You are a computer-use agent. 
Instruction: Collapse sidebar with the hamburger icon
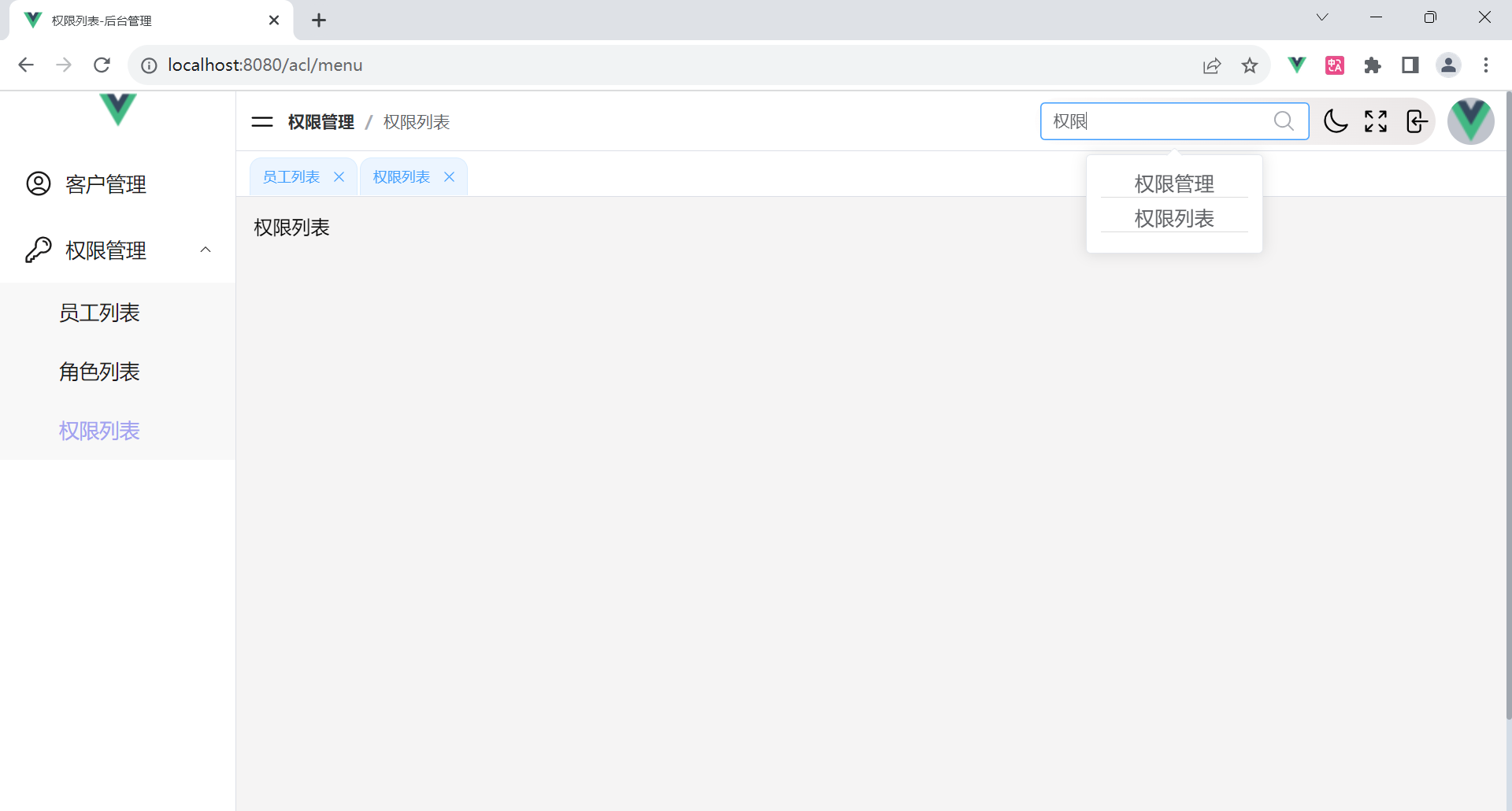pos(262,122)
